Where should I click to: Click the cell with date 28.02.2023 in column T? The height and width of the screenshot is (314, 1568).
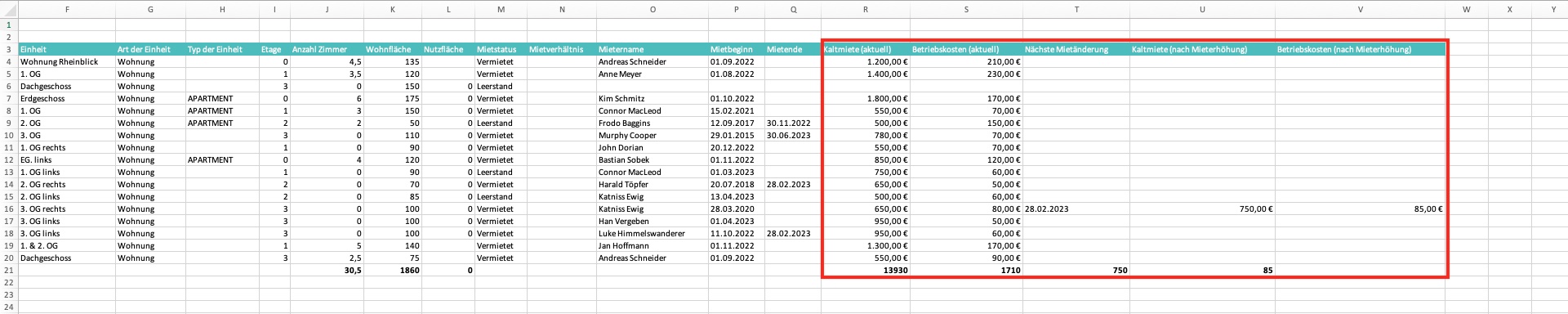[x=1076, y=209]
